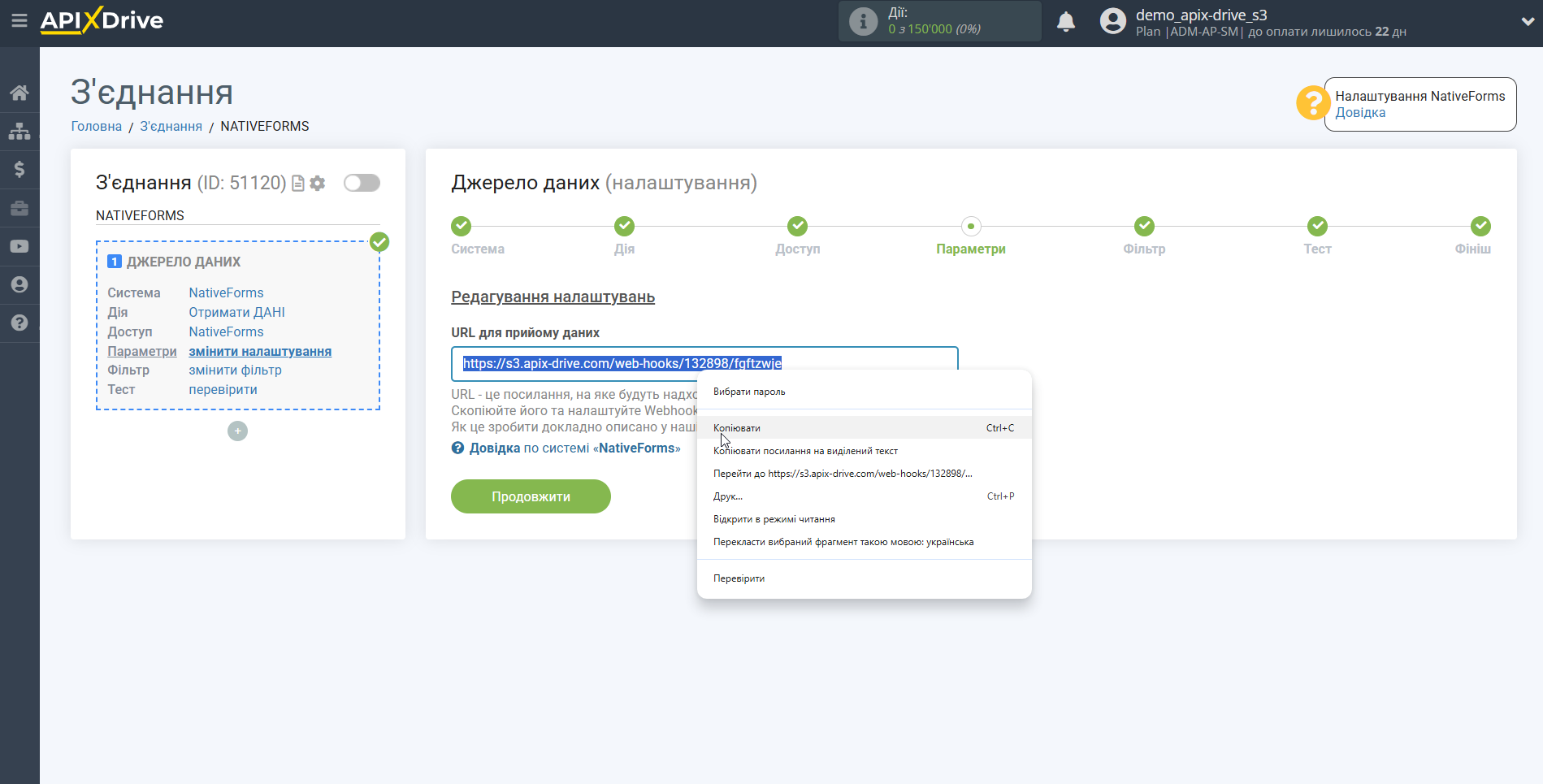Click the add block plus button
1543x784 pixels.
click(x=237, y=431)
